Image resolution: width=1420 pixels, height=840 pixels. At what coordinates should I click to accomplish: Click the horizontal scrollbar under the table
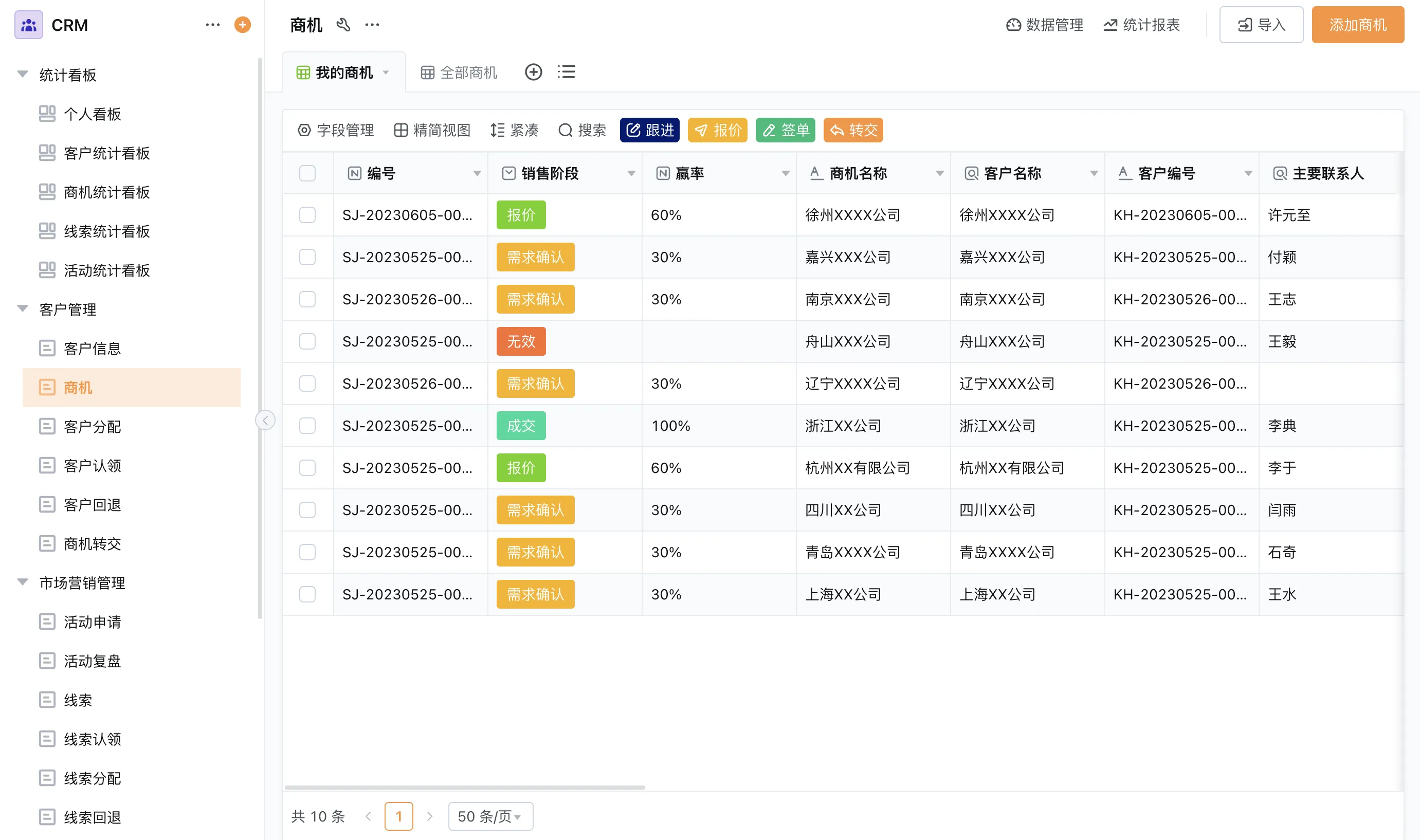click(464, 788)
